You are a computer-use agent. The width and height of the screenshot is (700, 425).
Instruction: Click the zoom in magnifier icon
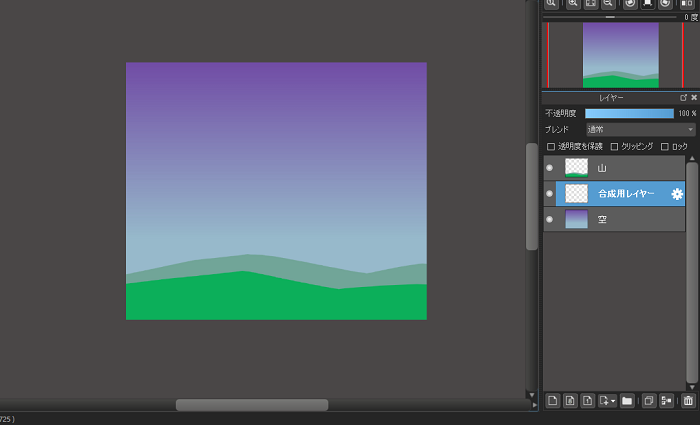tap(573, 4)
